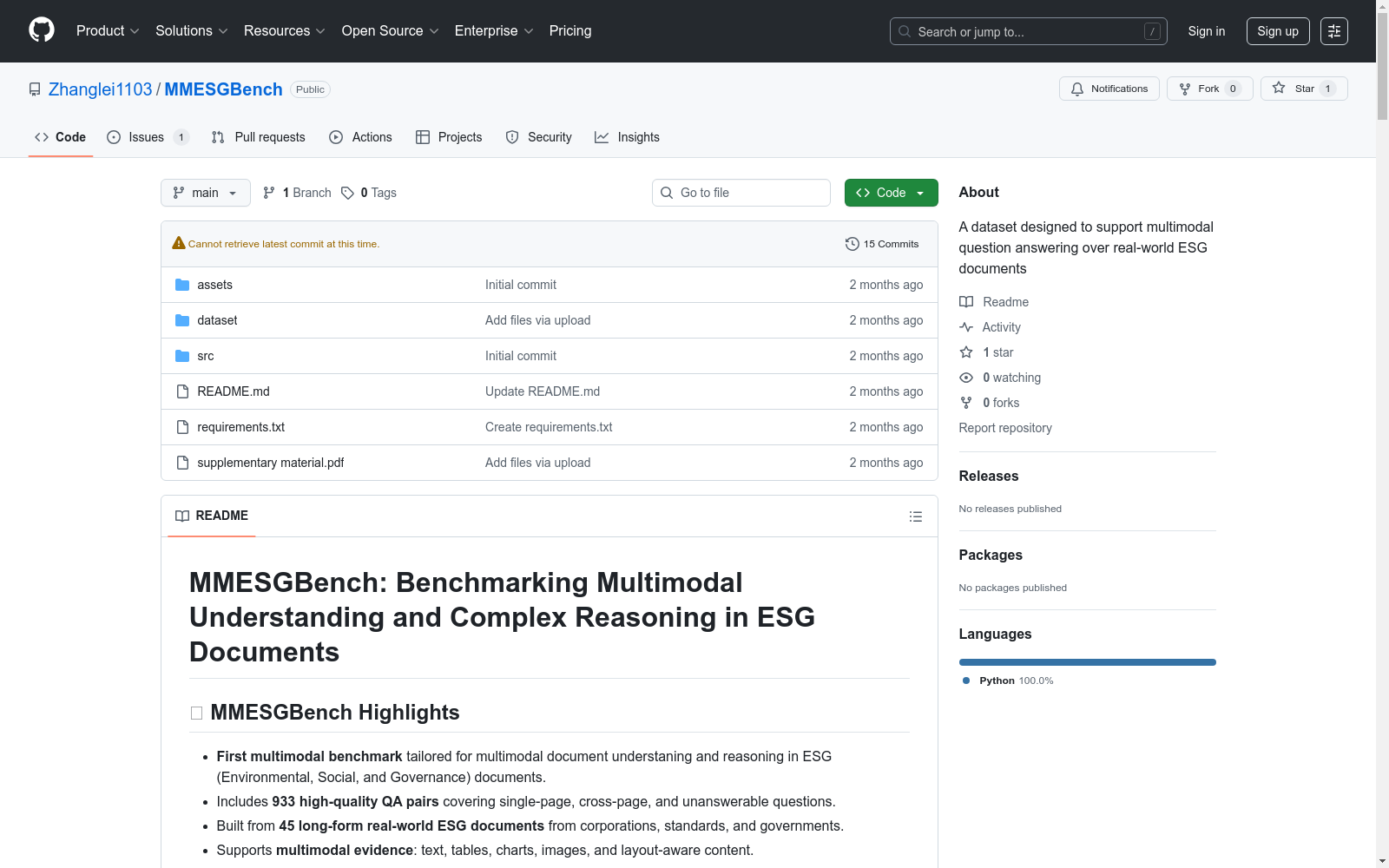Click the Python blue language dot
1389x868 pixels.
[966, 681]
